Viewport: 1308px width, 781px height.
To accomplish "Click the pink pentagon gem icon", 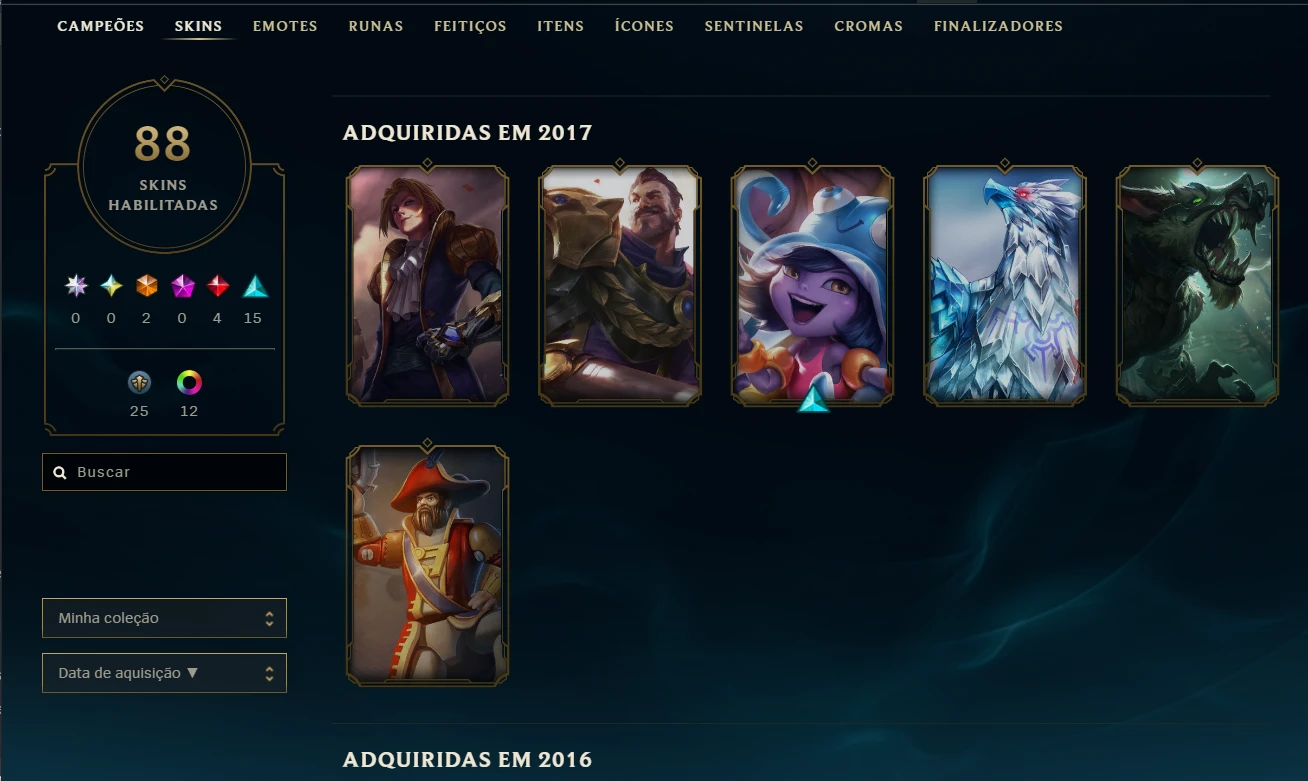I will pyautogui.click(x=183, y=286).
